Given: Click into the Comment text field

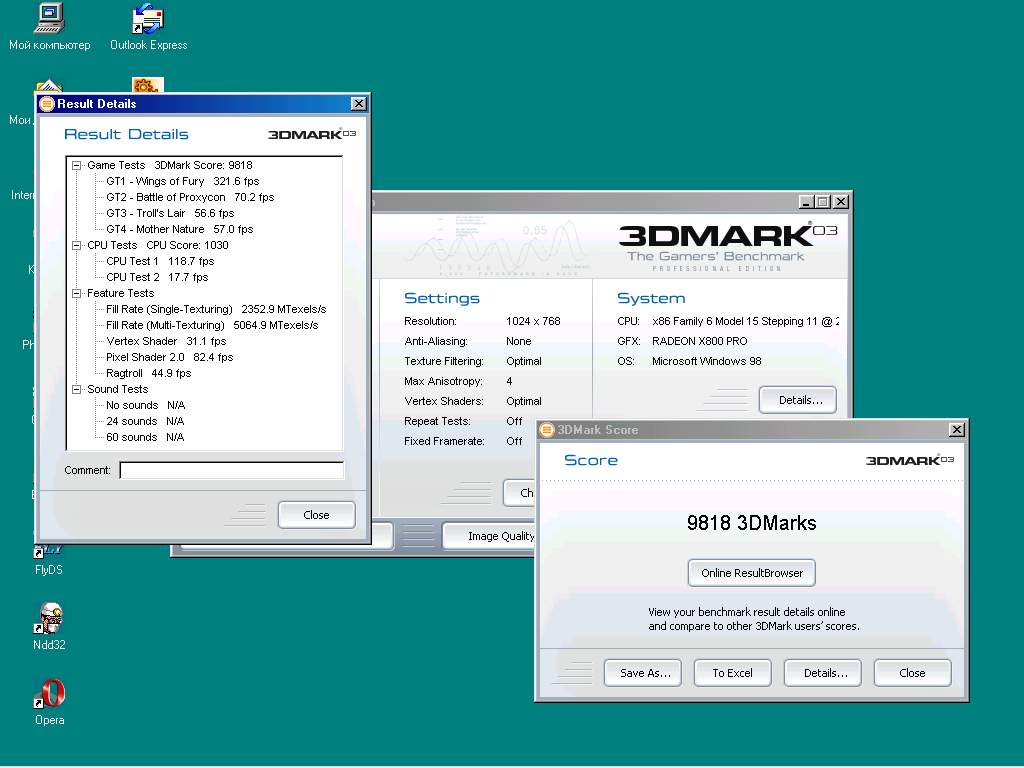Looking at the screenshot, I should 231,470.
